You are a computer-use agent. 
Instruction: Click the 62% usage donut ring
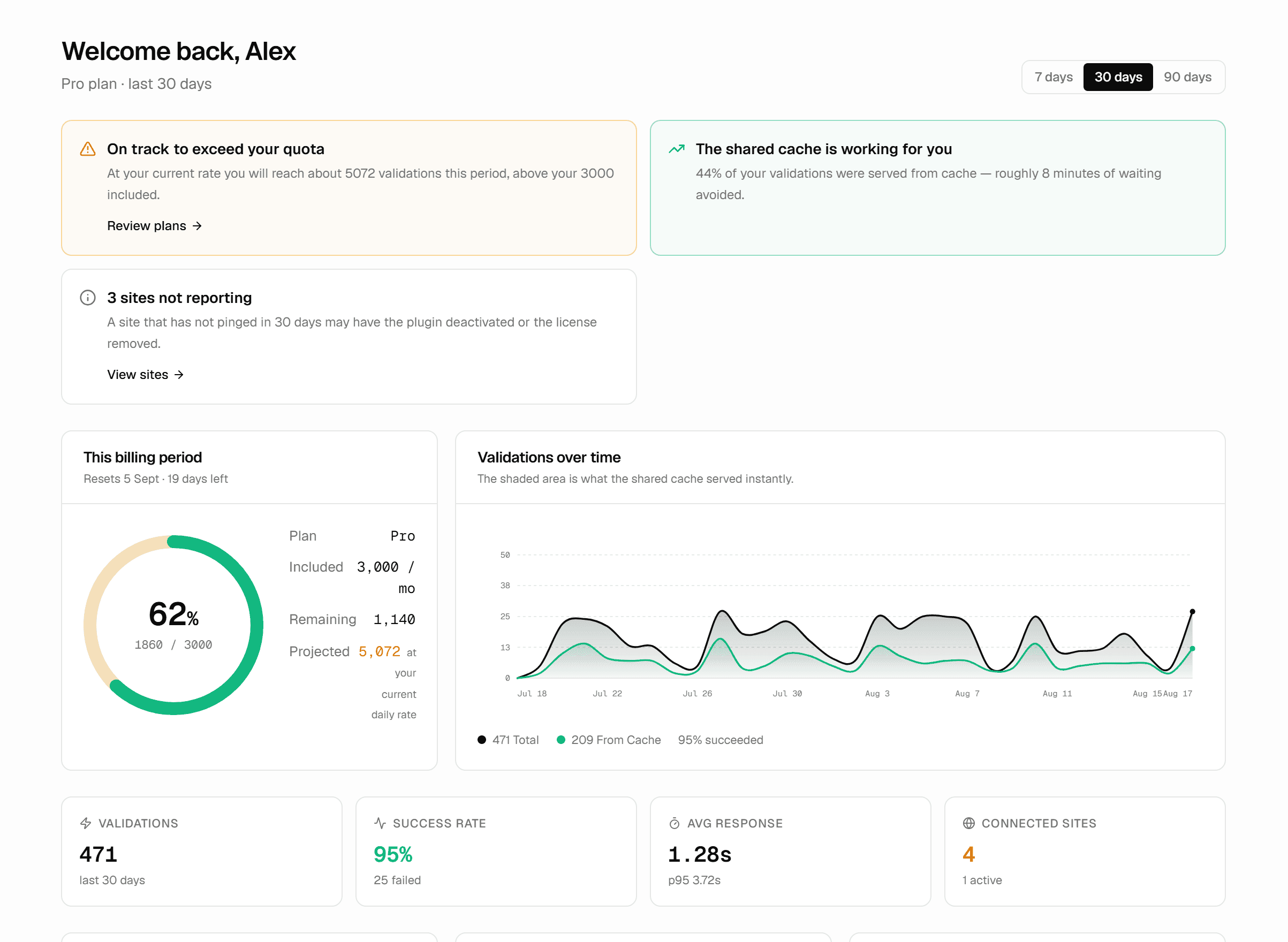pyautogui.click(x=173, y=625)
